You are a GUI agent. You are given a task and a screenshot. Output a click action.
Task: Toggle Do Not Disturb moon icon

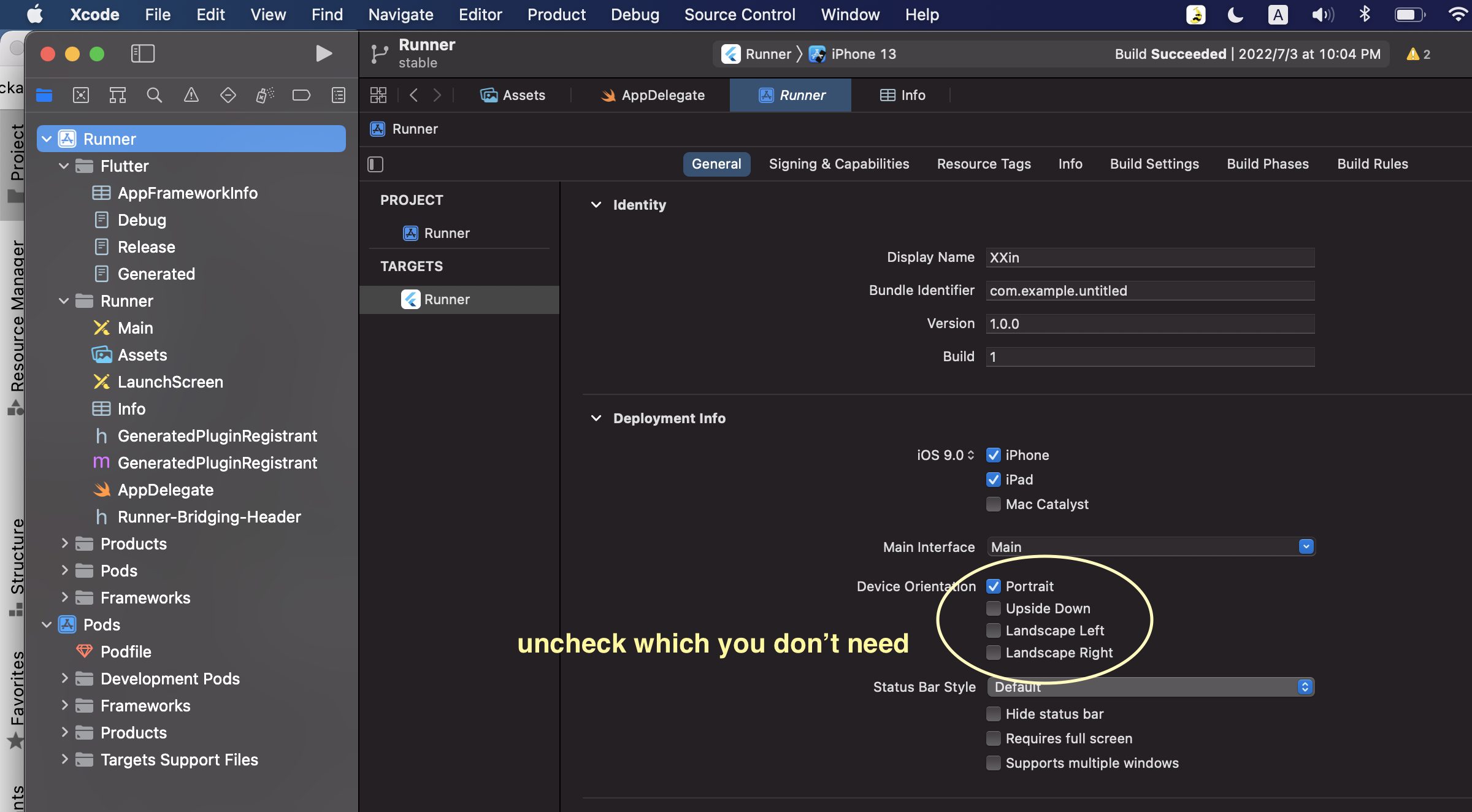coord(1235,14)
